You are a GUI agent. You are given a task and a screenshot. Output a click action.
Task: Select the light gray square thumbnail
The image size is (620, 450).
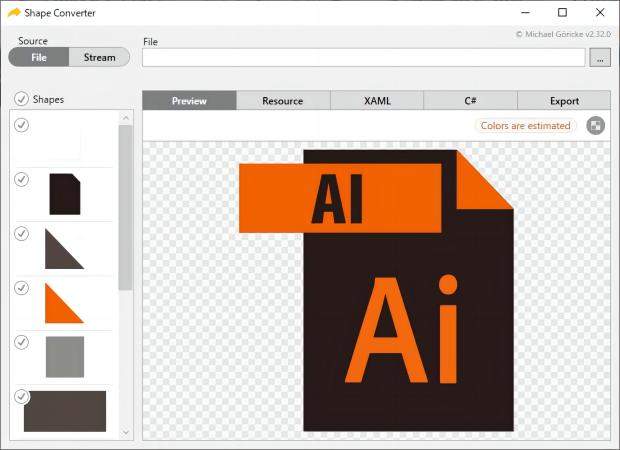[65, 357]
